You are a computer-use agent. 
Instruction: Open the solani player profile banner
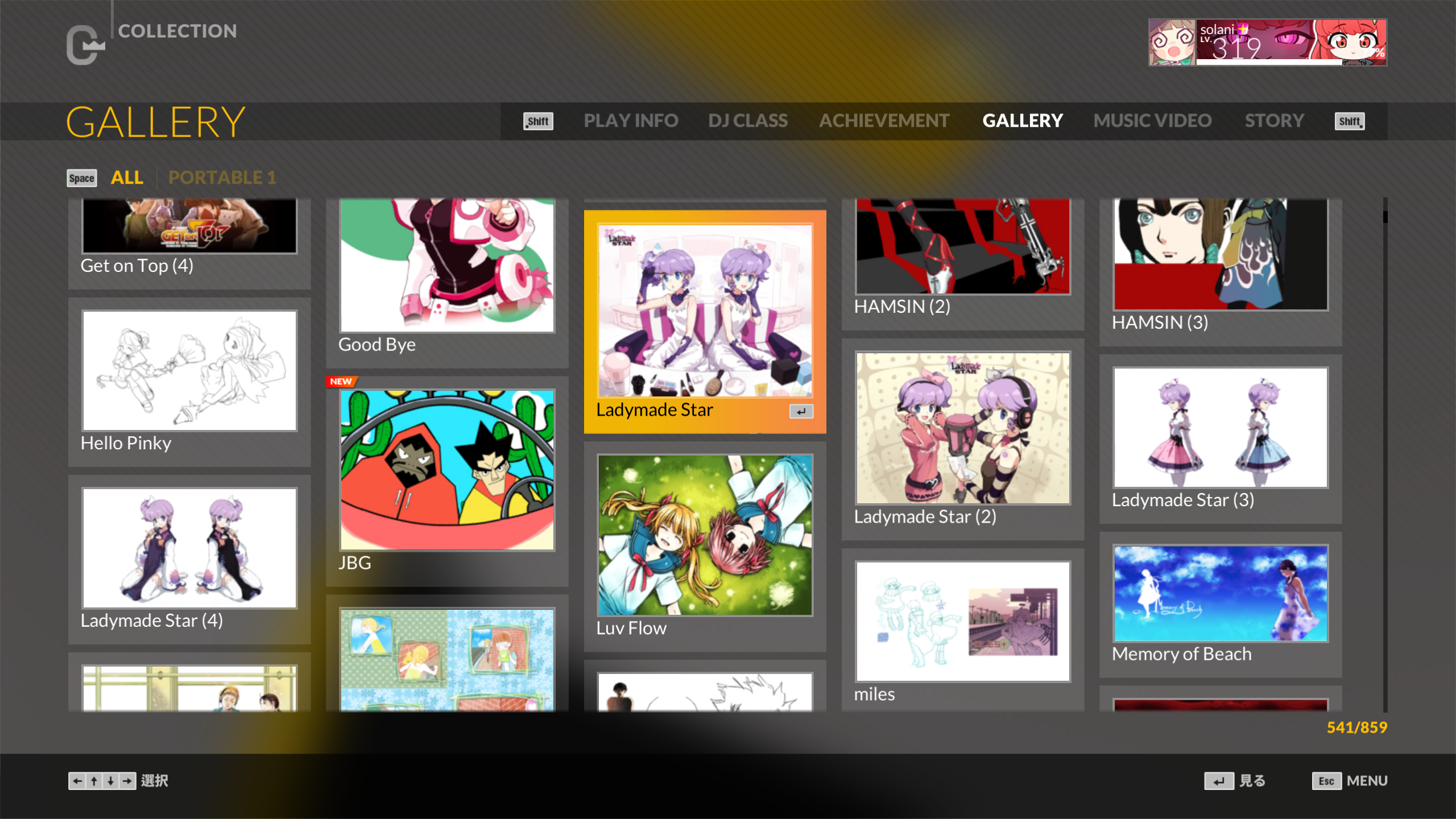(x=1267, y=43)
